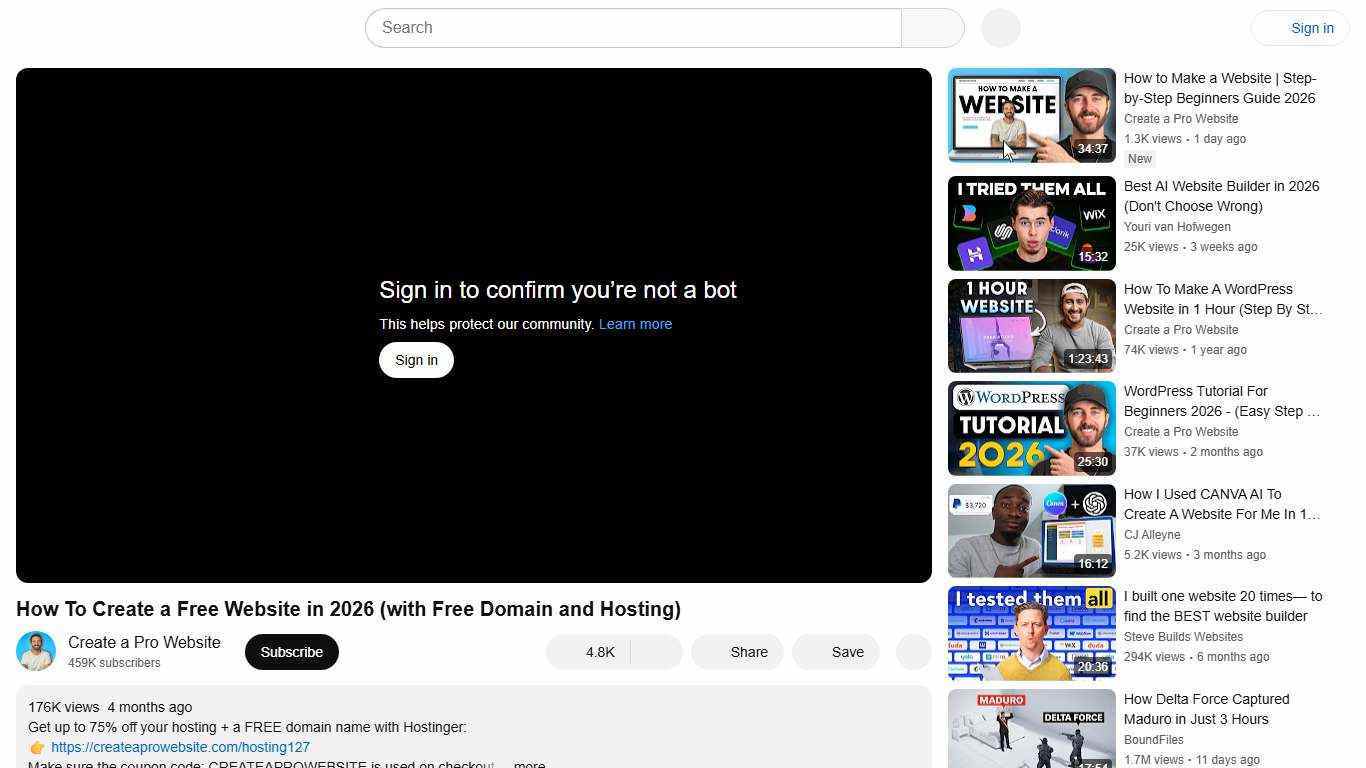Click Sign in at top right

[x=1312, y=27]
